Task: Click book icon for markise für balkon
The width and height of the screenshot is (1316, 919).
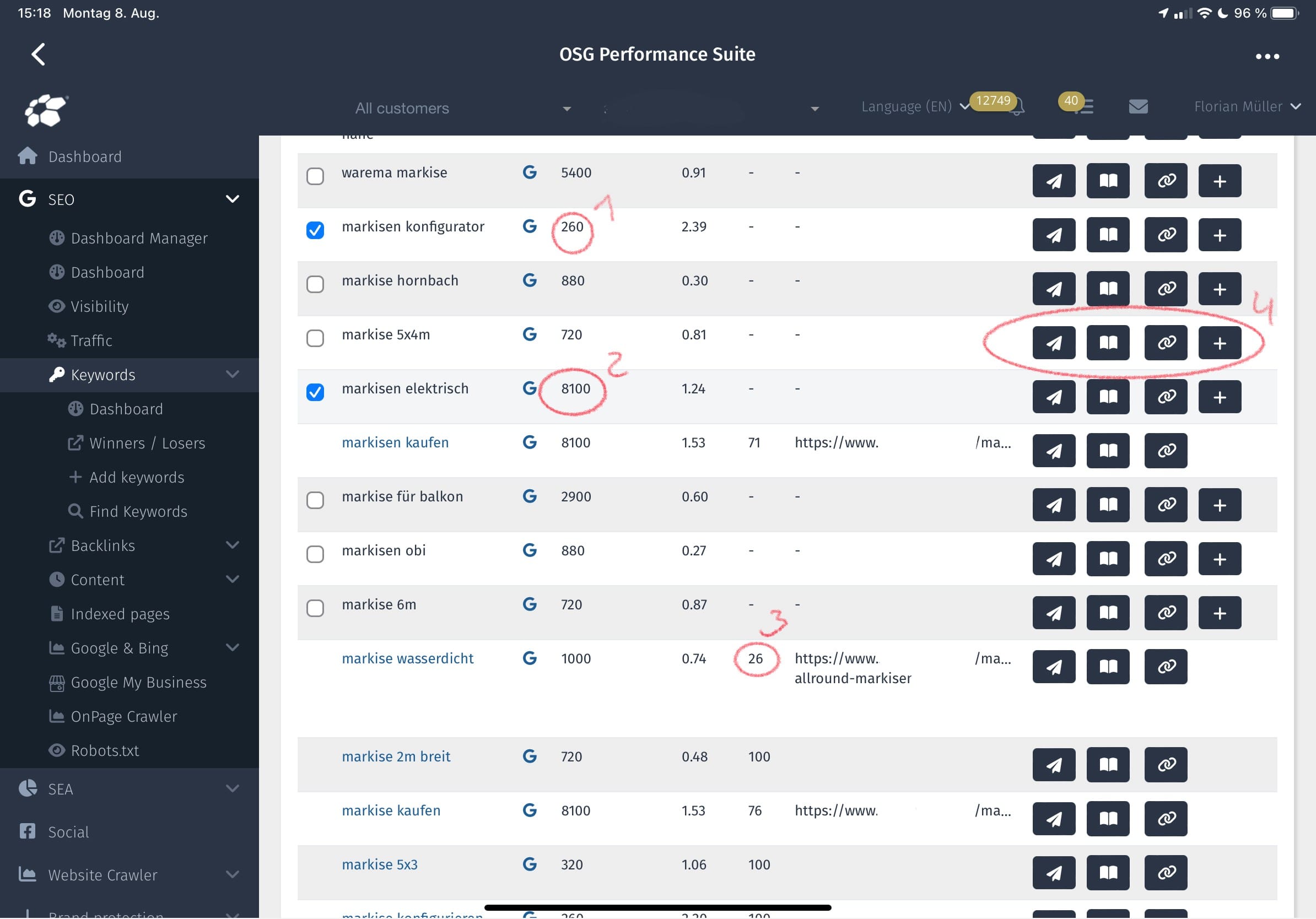Action: coord(1107,505)
